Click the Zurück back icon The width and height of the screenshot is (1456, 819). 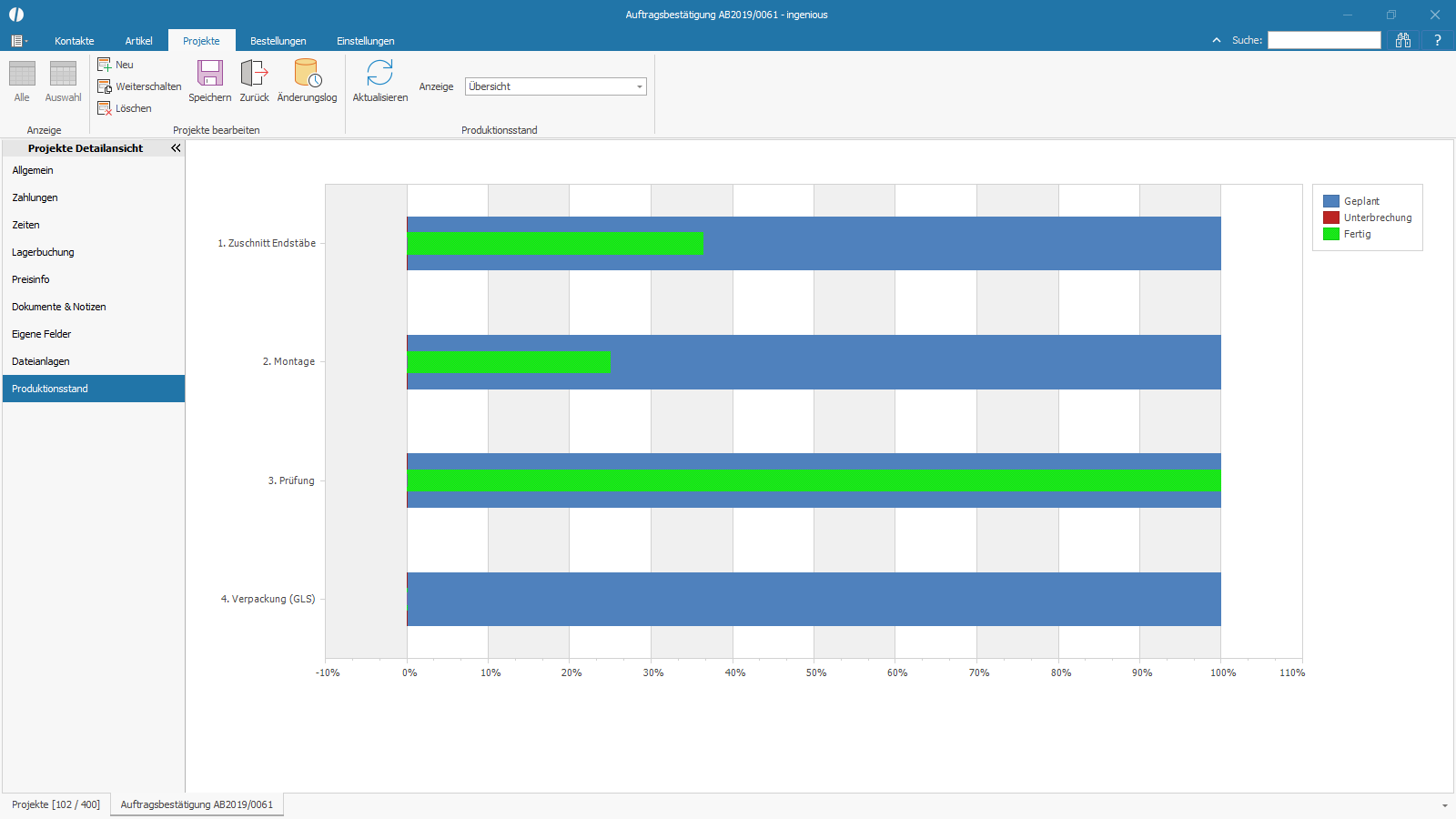coord(254,74)
